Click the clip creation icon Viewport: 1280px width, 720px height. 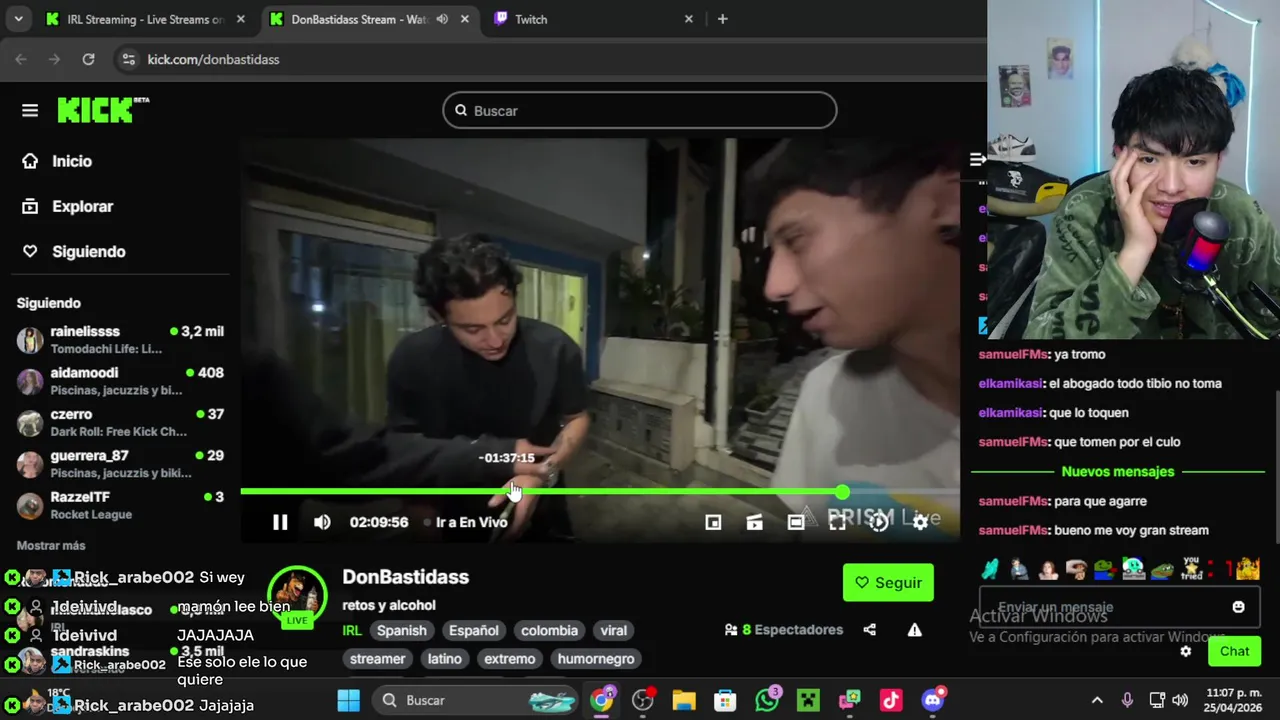point(755,522)
